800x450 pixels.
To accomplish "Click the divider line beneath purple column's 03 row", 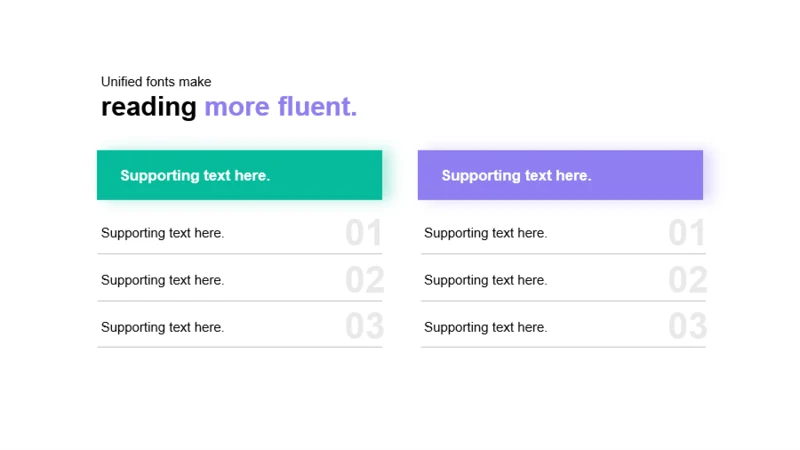I will point(563,347).
